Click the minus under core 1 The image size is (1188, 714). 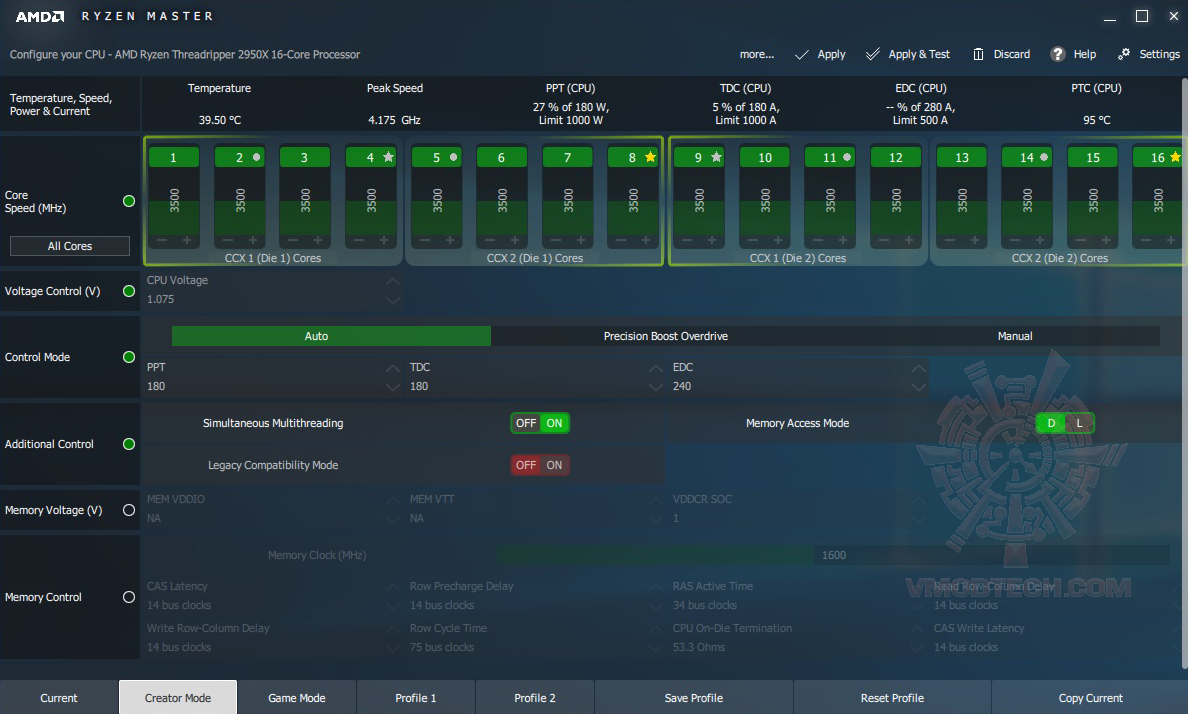(x=162, y=240)
